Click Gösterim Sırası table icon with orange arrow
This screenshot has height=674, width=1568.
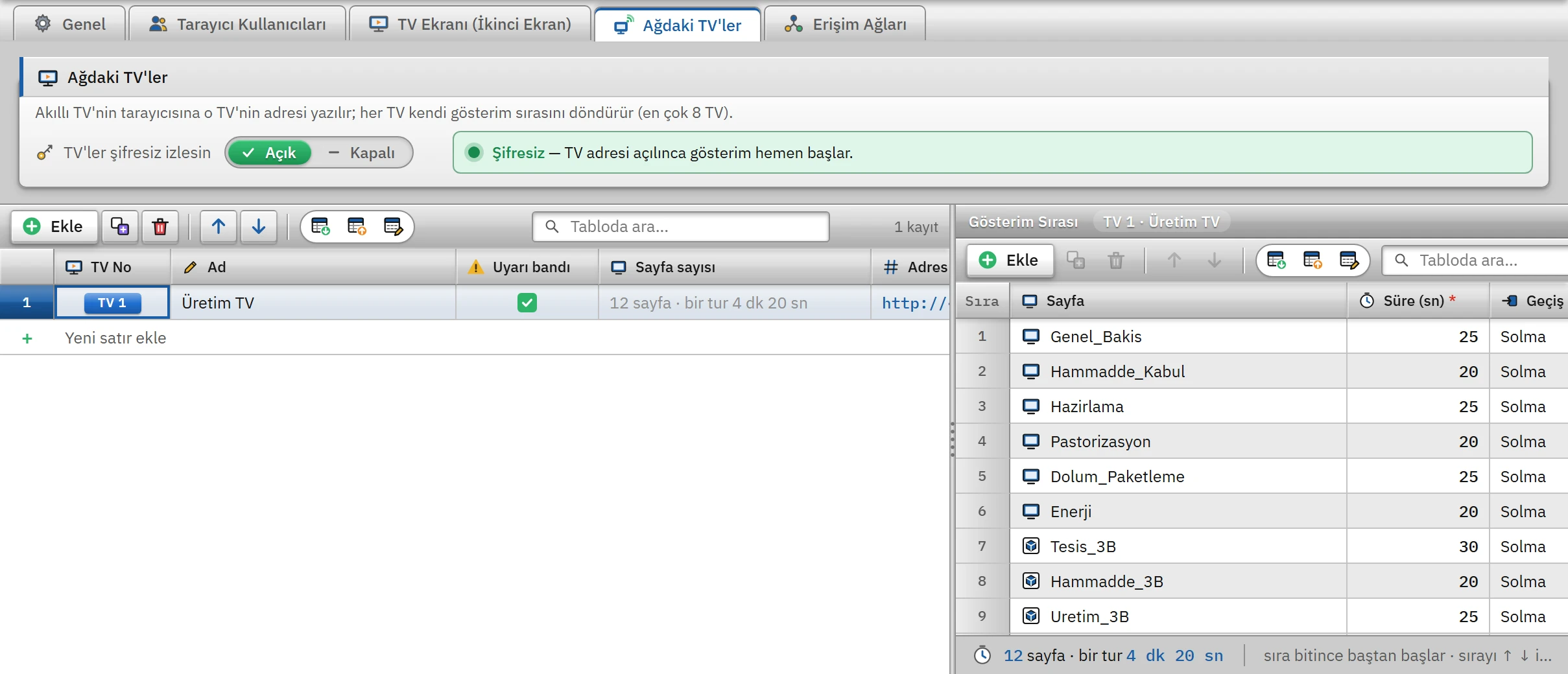click(1313, 260)
